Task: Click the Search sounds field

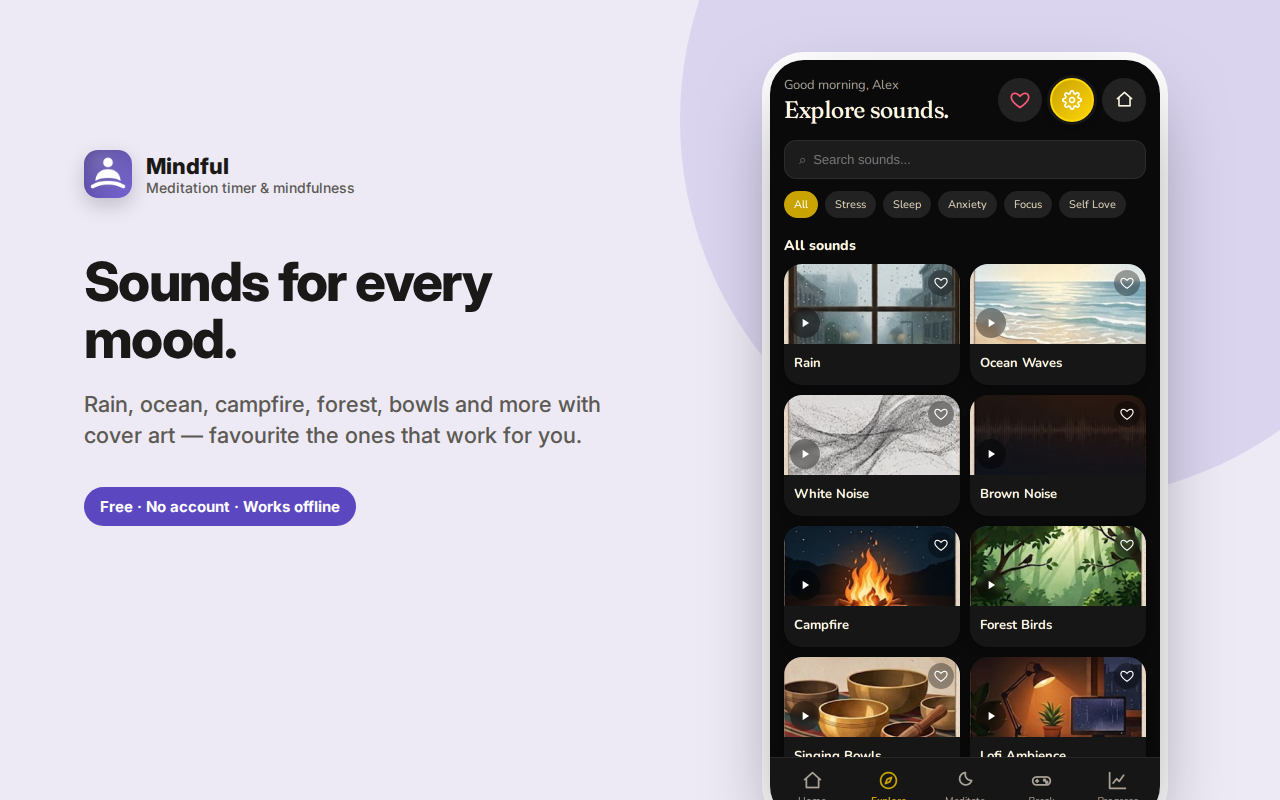Action: click(965, 159)
